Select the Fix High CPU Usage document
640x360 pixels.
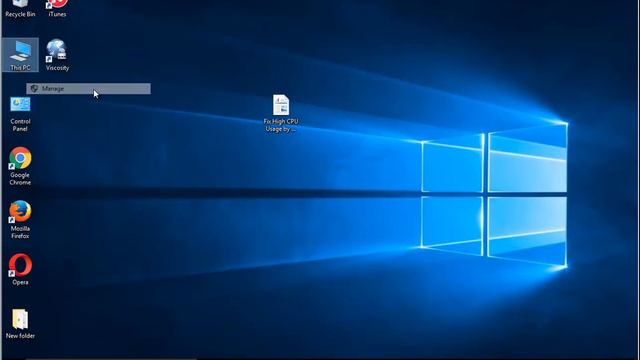pyautogui.click(x=281, y=113)
